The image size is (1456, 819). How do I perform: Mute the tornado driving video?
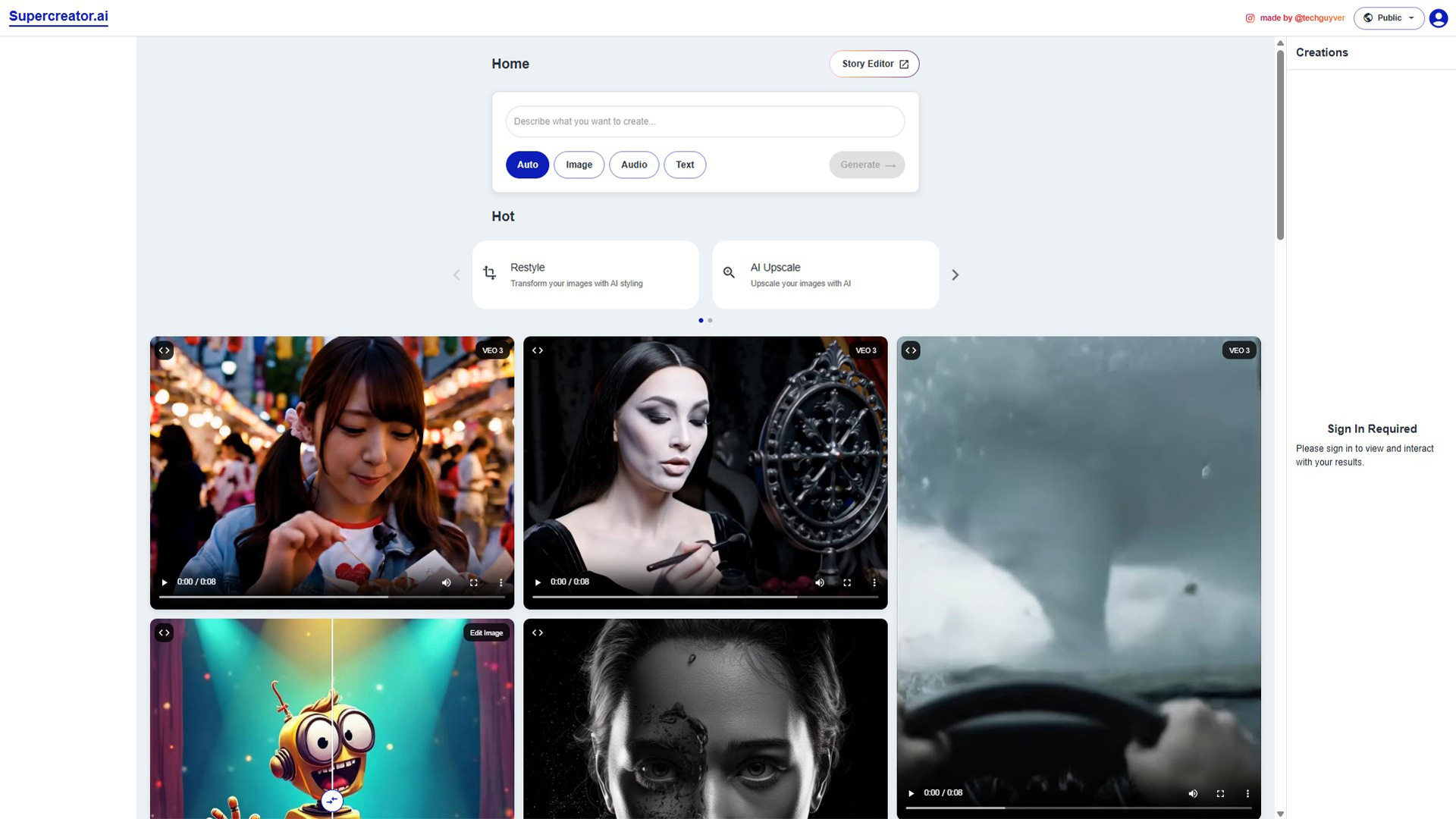1193,793
